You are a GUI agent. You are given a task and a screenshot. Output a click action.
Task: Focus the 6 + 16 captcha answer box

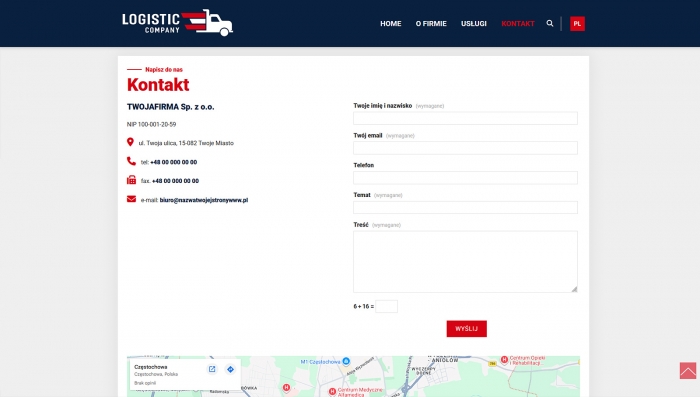pyautogui.click(x=386, y=306)
